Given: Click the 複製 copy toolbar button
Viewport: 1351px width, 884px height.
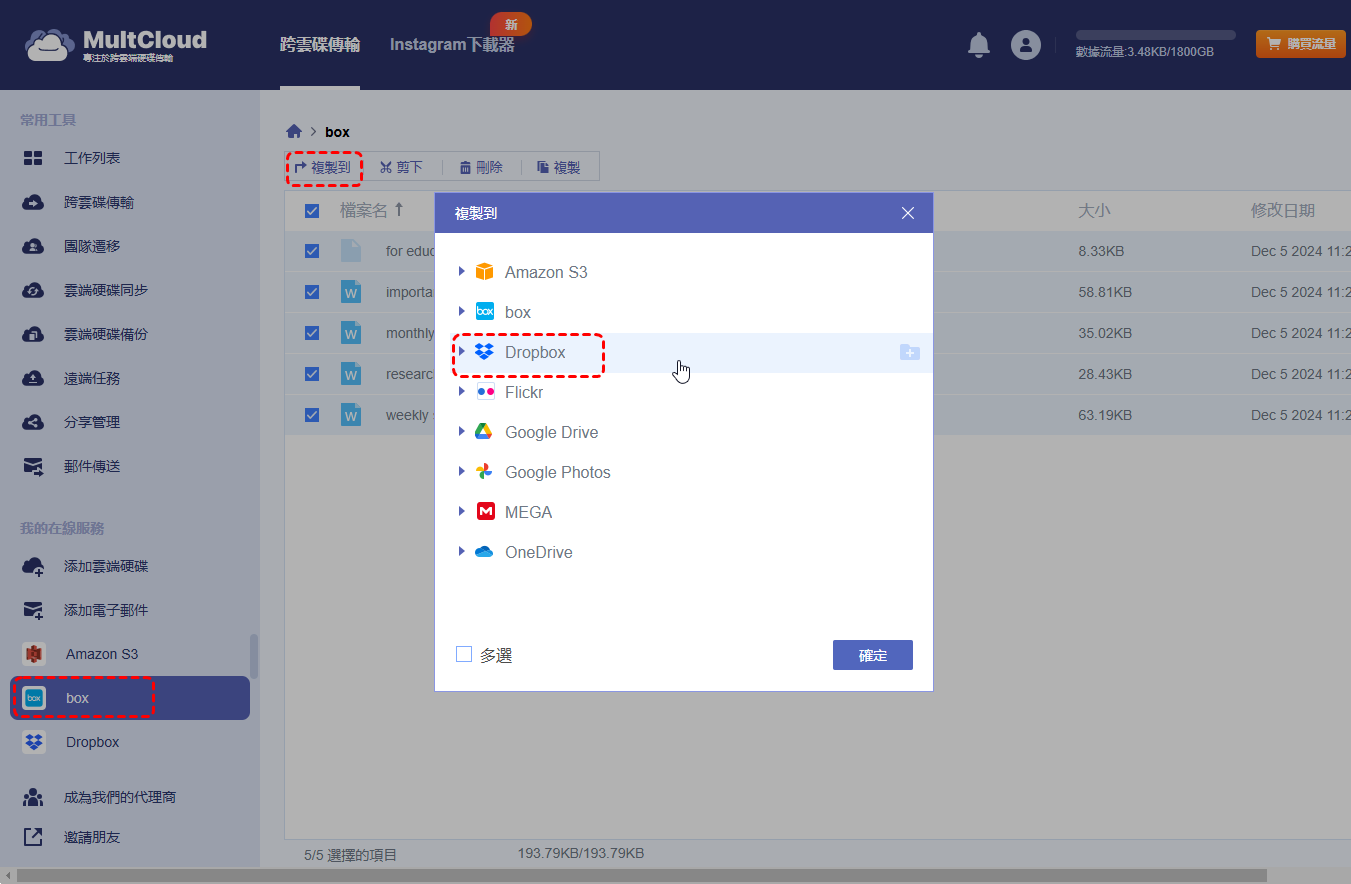Looking at the screenshot, I should pyautogui.click(x=559, y=168).
